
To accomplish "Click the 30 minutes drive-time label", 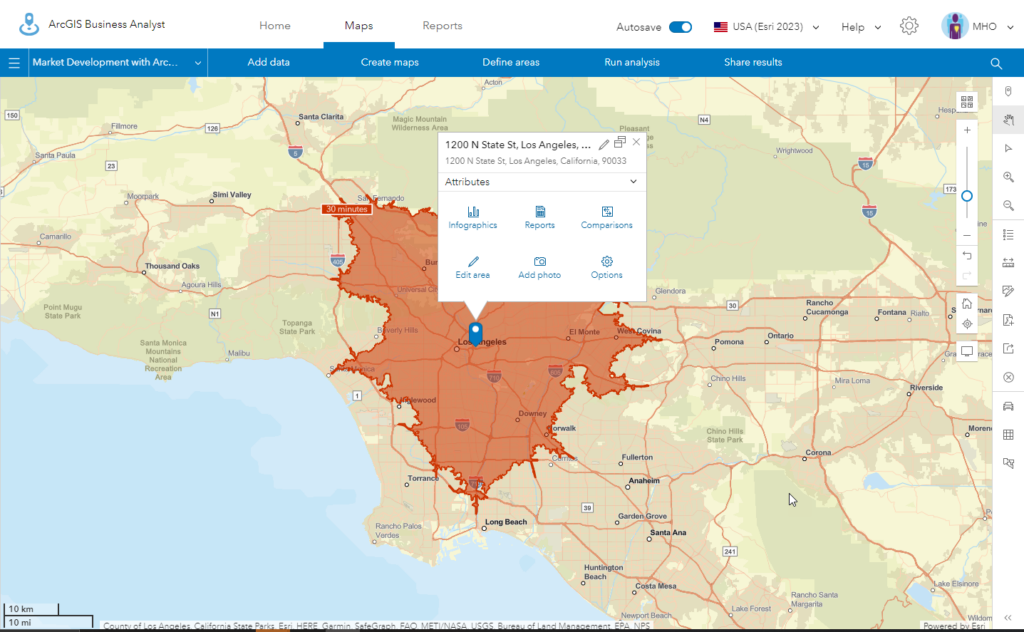I will point(347,209).
